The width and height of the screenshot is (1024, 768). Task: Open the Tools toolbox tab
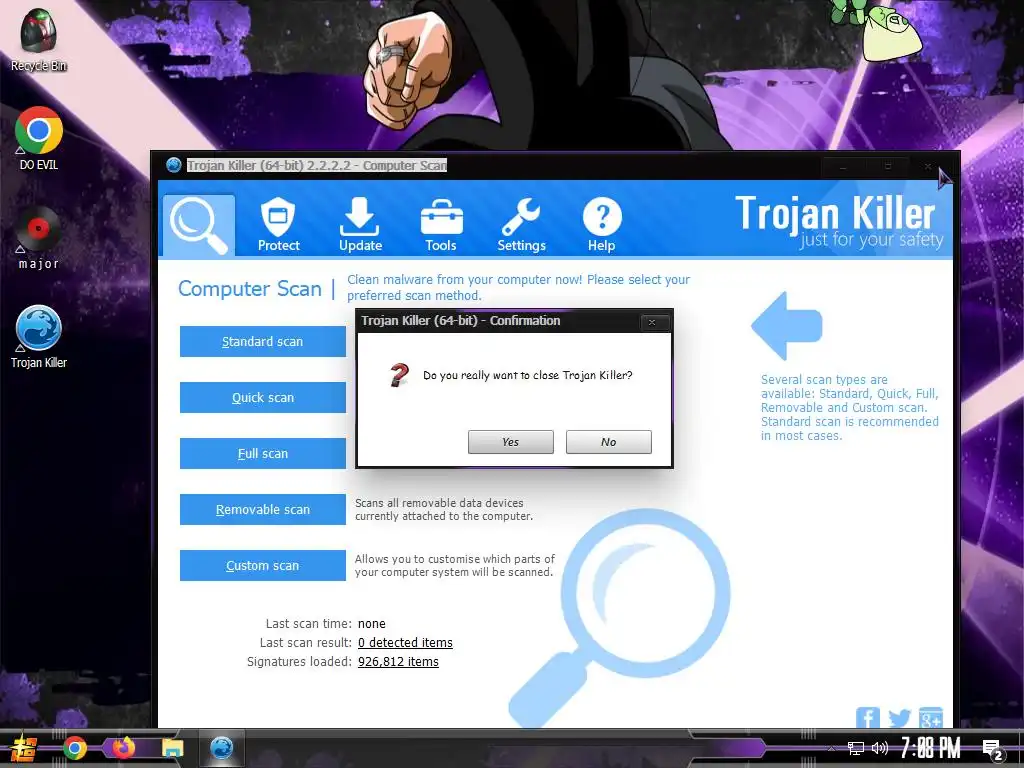pos(441,225)
